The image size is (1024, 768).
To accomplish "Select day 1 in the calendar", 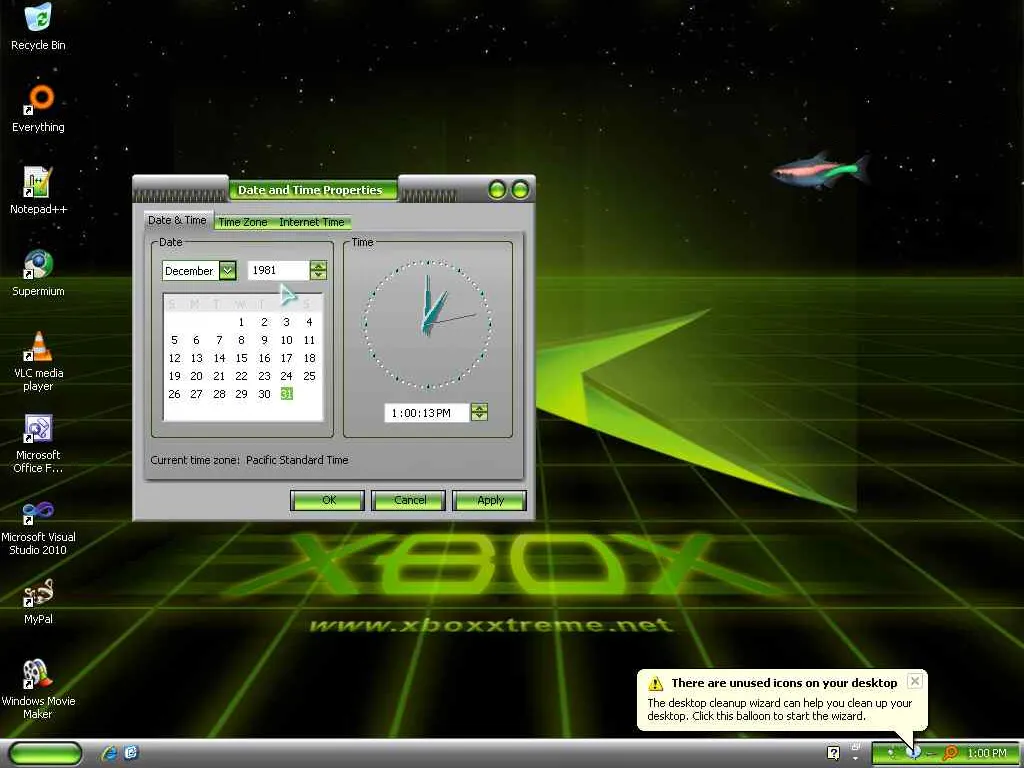I will [x=241, y=322].
